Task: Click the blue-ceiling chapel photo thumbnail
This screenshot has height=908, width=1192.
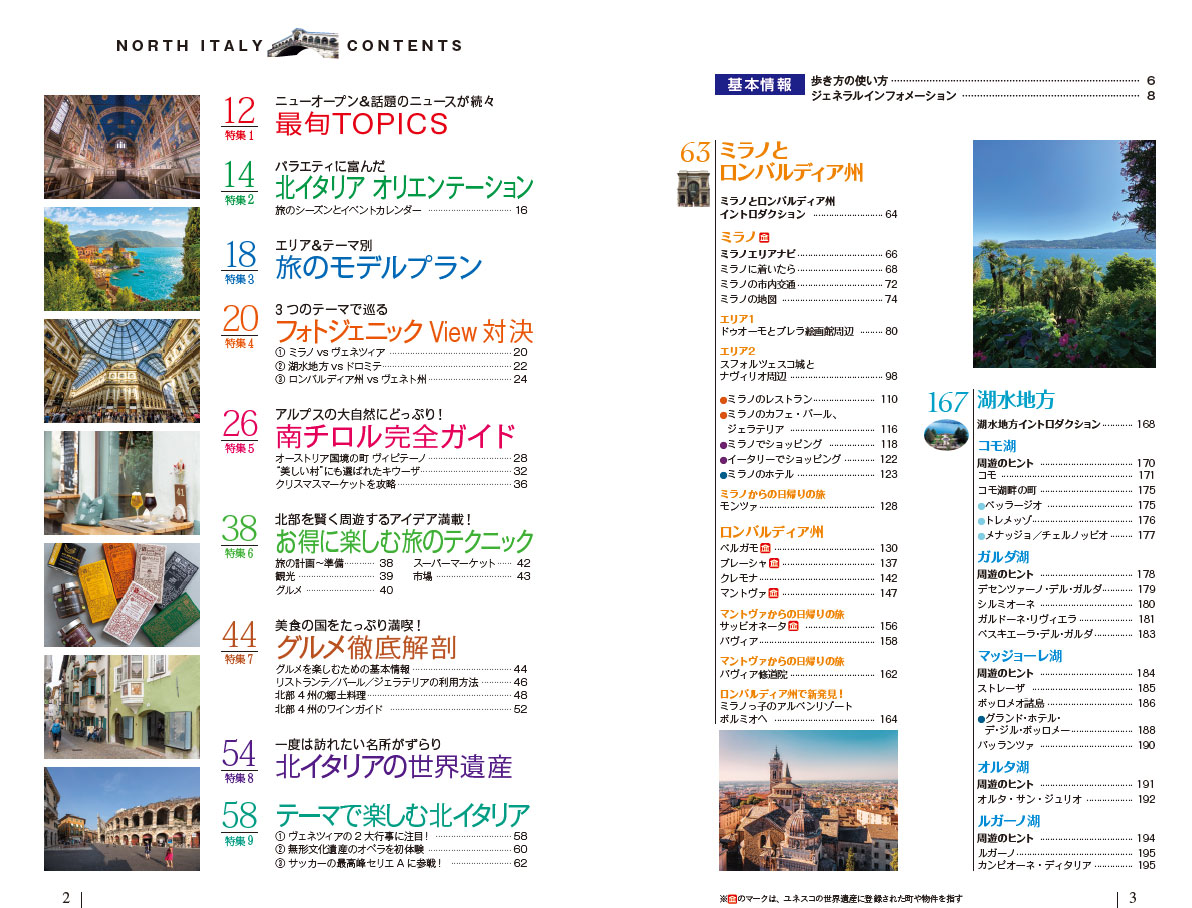Action: 122,147
